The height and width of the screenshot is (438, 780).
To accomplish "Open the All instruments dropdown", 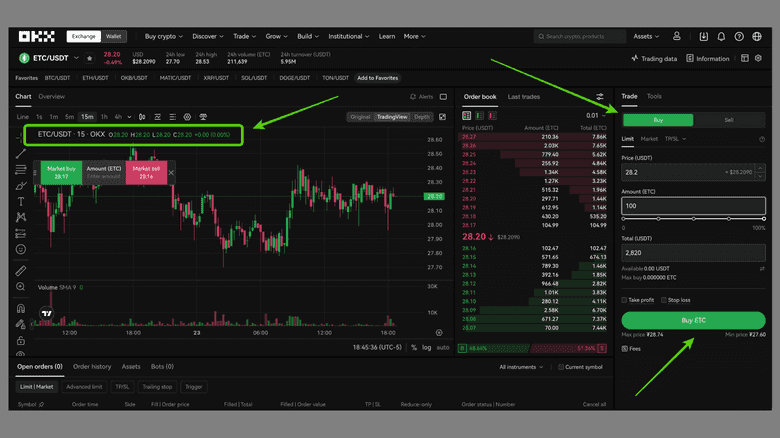I will coord(525,367).
